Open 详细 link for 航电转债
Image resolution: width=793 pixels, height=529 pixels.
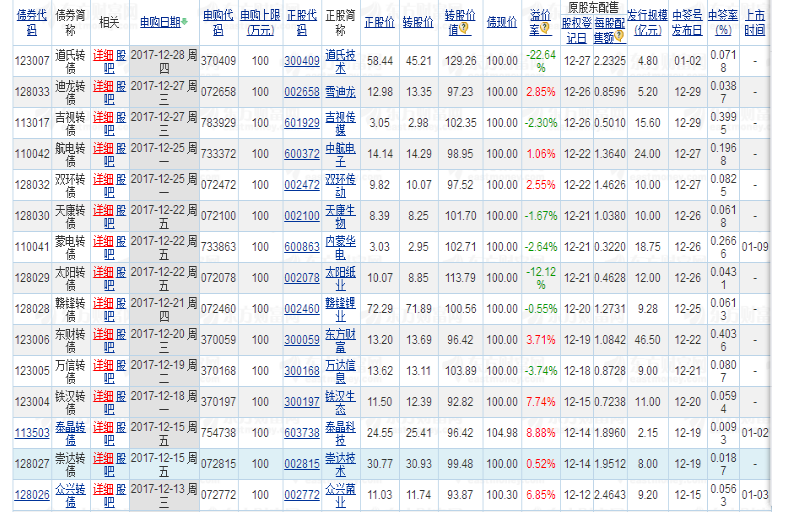103,148
